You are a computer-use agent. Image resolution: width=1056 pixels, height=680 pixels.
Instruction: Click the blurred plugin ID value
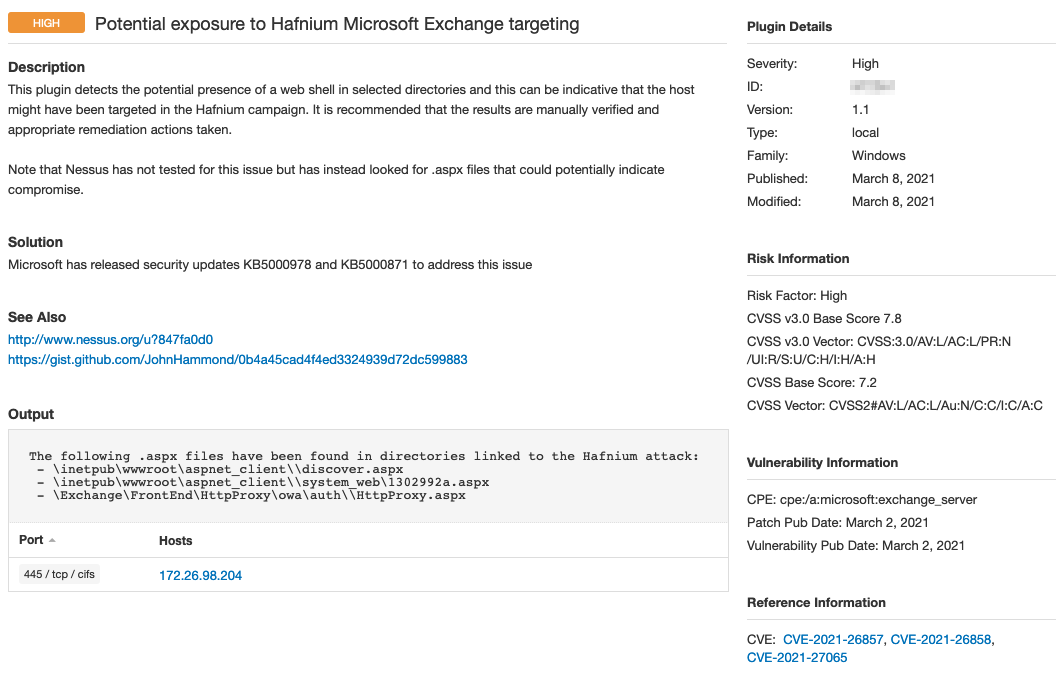tap(872, 86)
